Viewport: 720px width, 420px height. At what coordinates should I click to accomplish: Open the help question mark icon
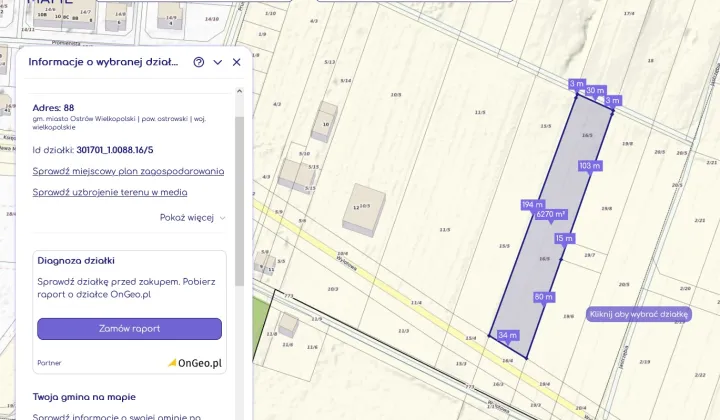(x=199, y=62)
